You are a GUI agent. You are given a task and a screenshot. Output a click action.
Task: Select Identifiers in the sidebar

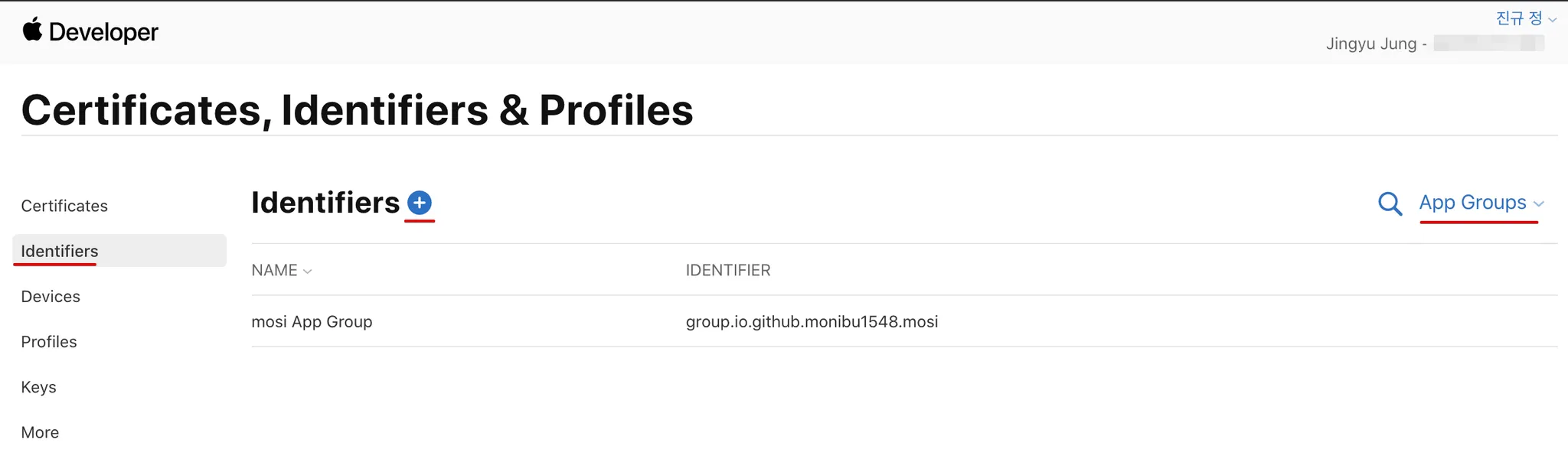click(x=60, y=251)
